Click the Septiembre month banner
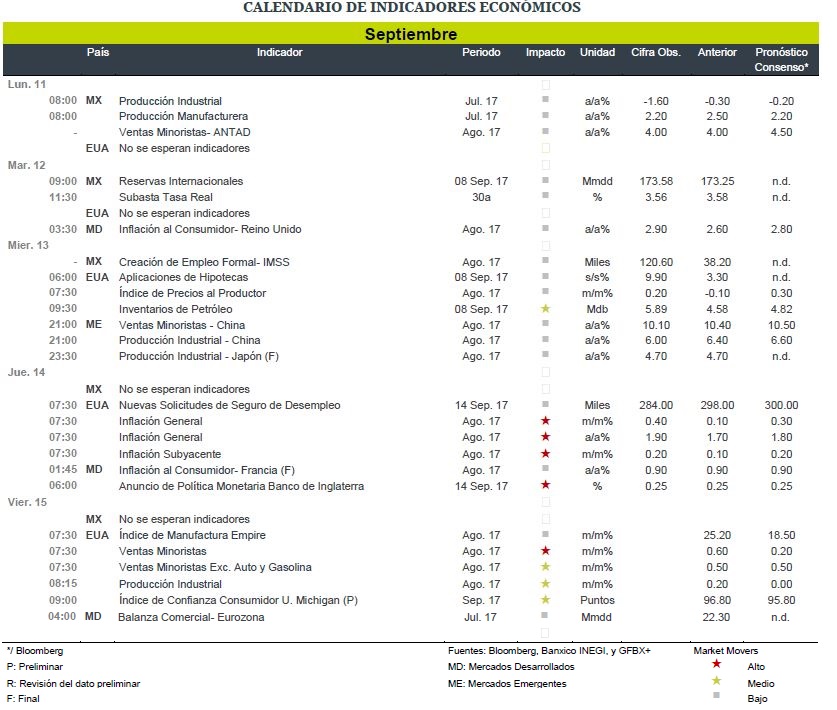Screen dimensions: 837x710 click(411, 34)
